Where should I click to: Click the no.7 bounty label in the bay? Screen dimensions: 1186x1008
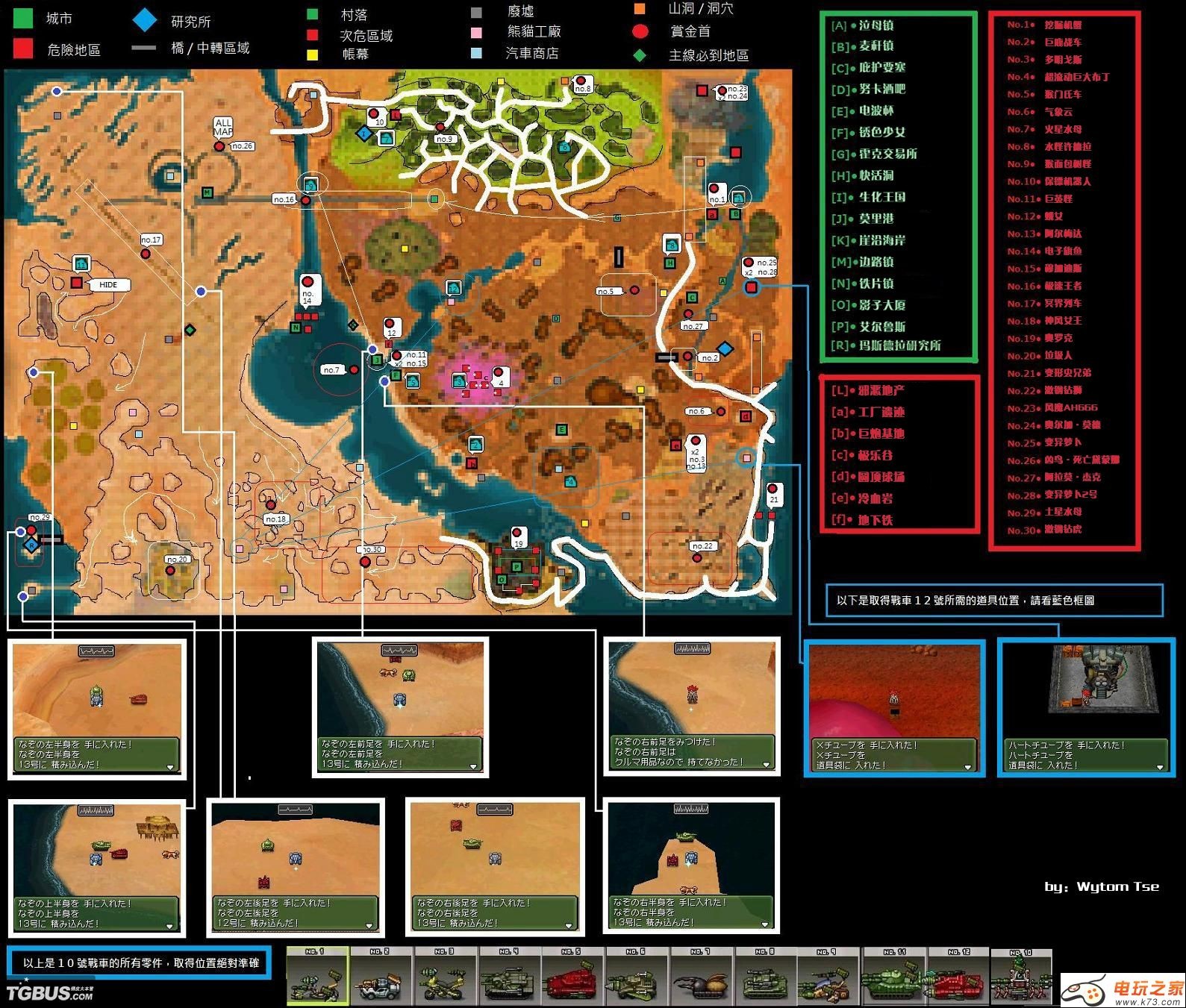[x=331, y=369]
